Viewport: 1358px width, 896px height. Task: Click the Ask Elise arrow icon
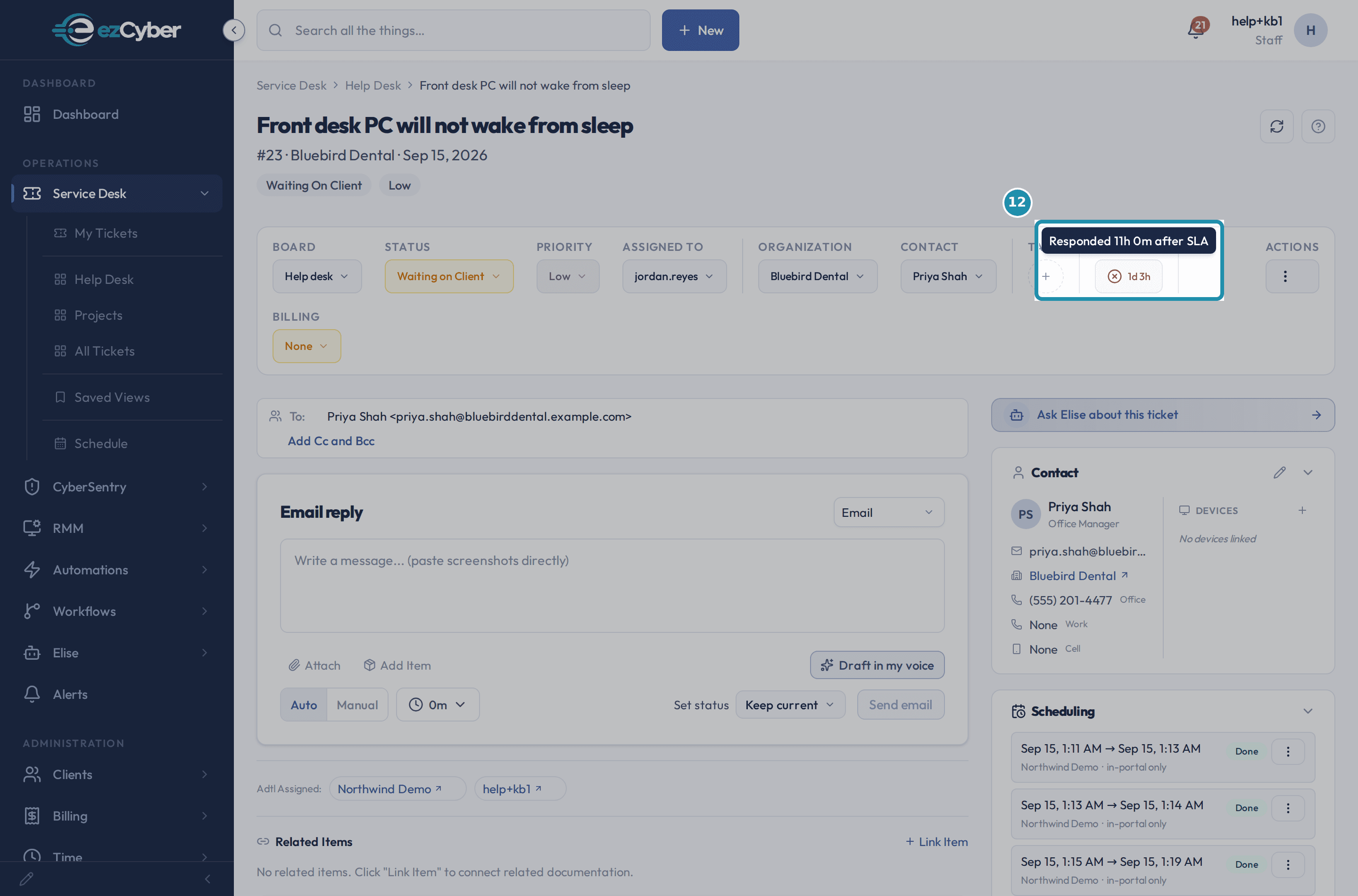coord(1317,415)
